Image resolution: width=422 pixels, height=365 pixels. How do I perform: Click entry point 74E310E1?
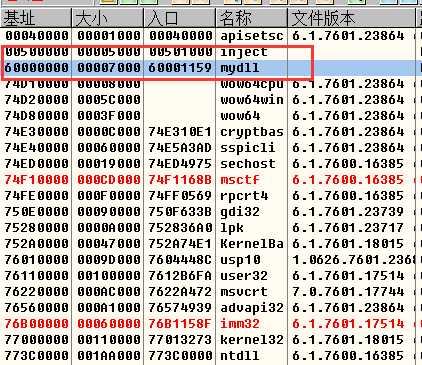pos(180,132)
